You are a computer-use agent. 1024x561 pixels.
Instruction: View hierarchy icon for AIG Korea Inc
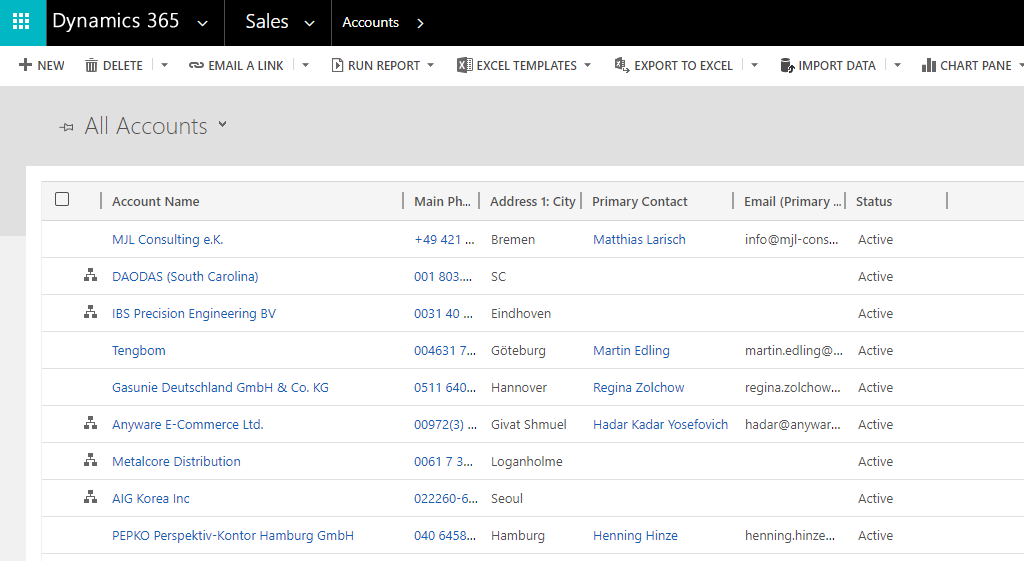[90, 498]
